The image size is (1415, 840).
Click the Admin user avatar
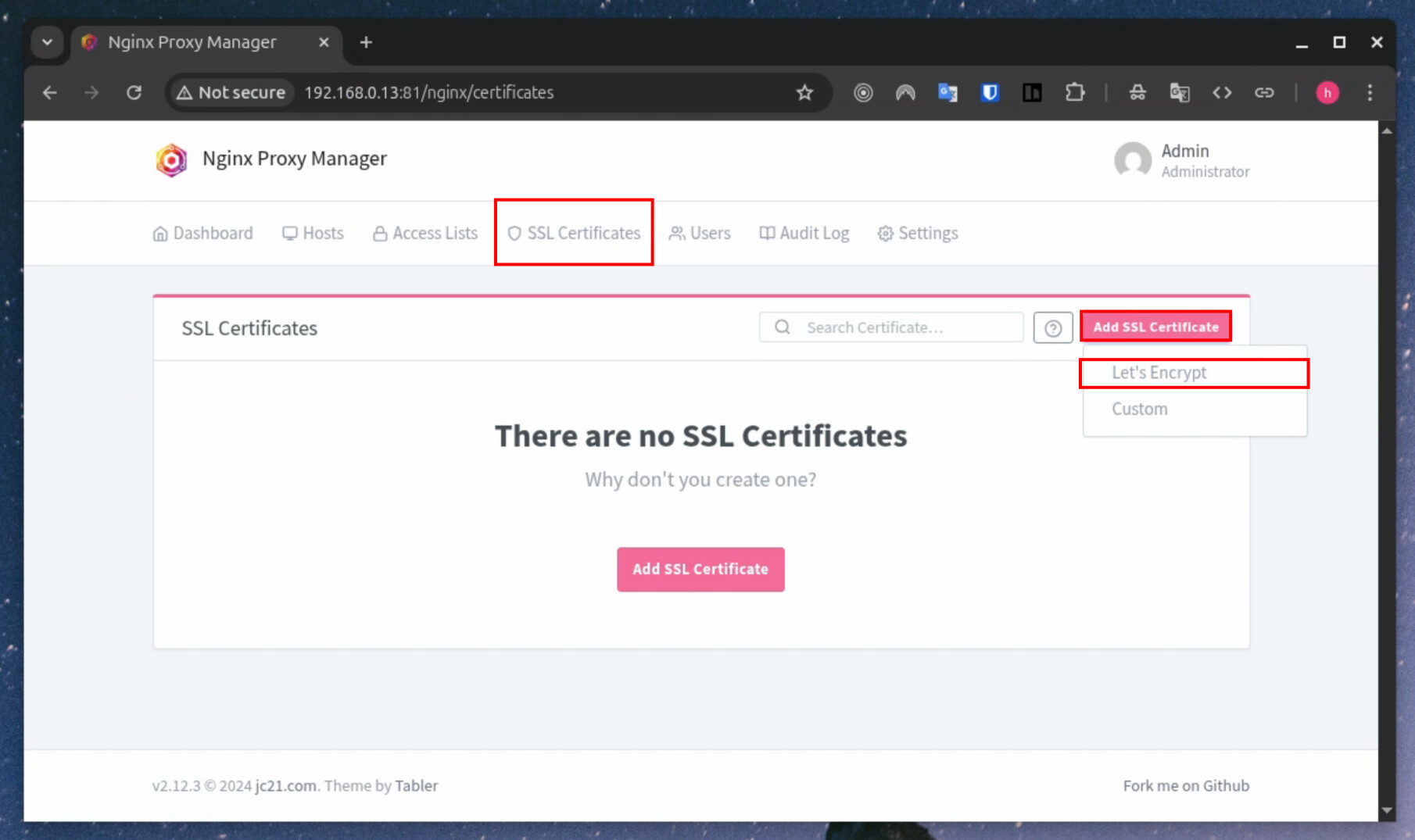(1133, 160)
